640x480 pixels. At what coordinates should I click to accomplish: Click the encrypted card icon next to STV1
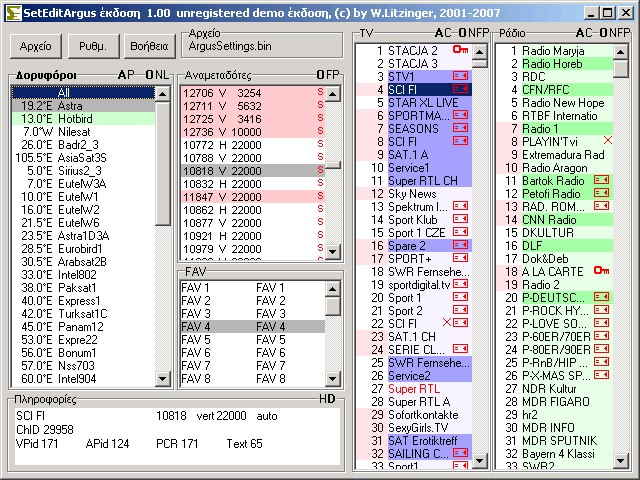coord(460,76)
